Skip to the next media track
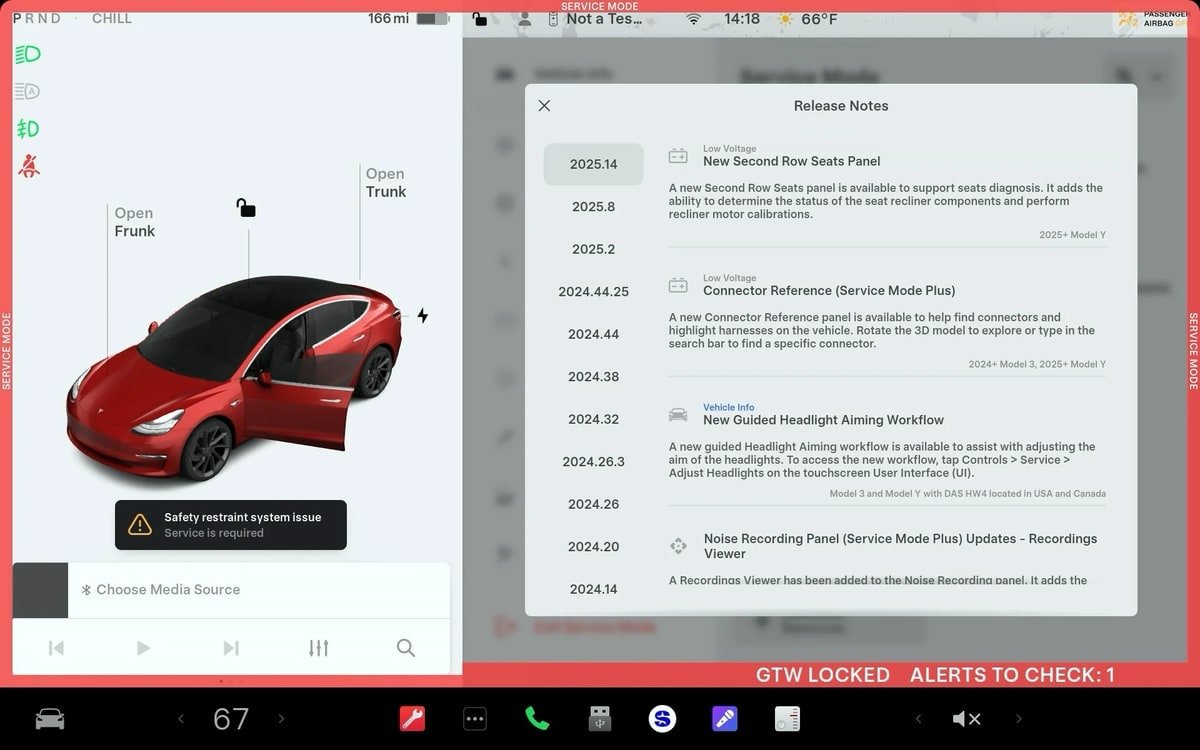1200x750 pixels. pyautogui.click(x=231, y=648)
